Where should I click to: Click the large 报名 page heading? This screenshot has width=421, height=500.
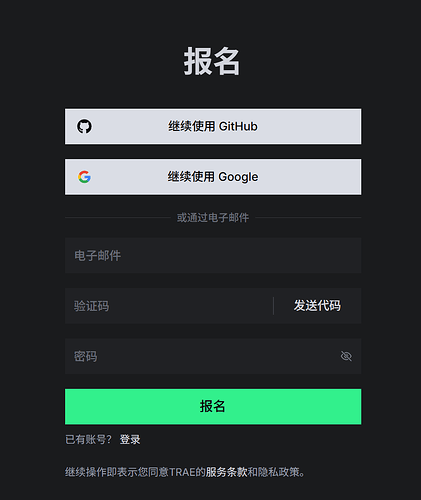(x=212, y=61)
